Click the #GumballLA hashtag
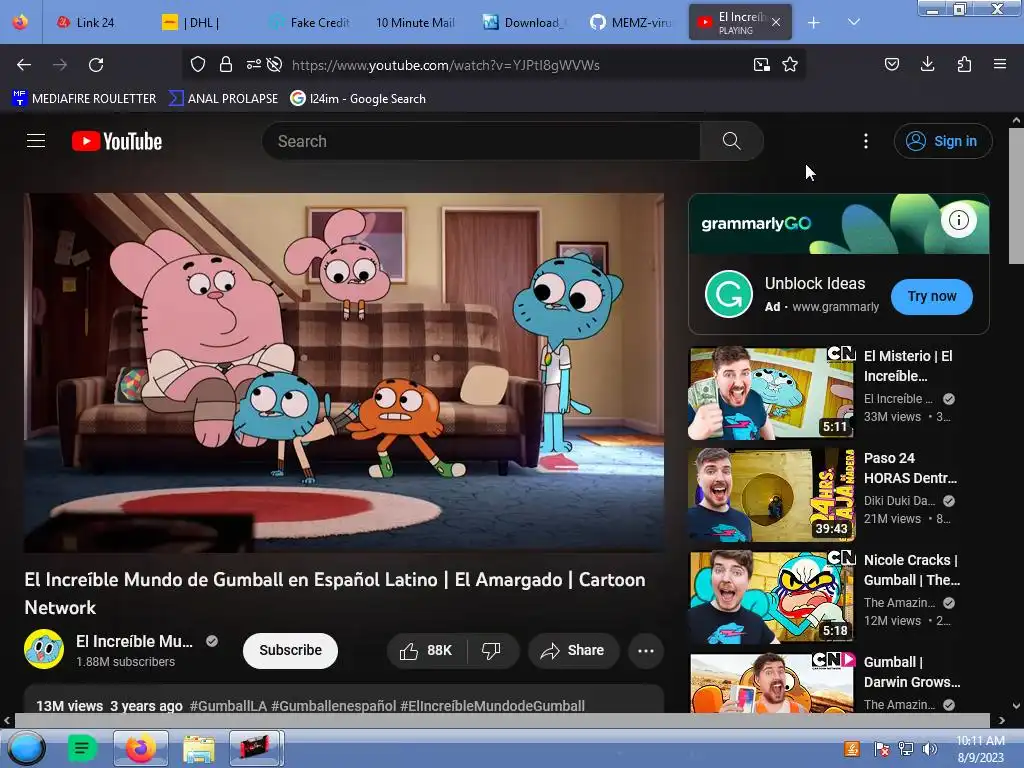The height and width of the screenshot is (768, 1024). [229, 706]
